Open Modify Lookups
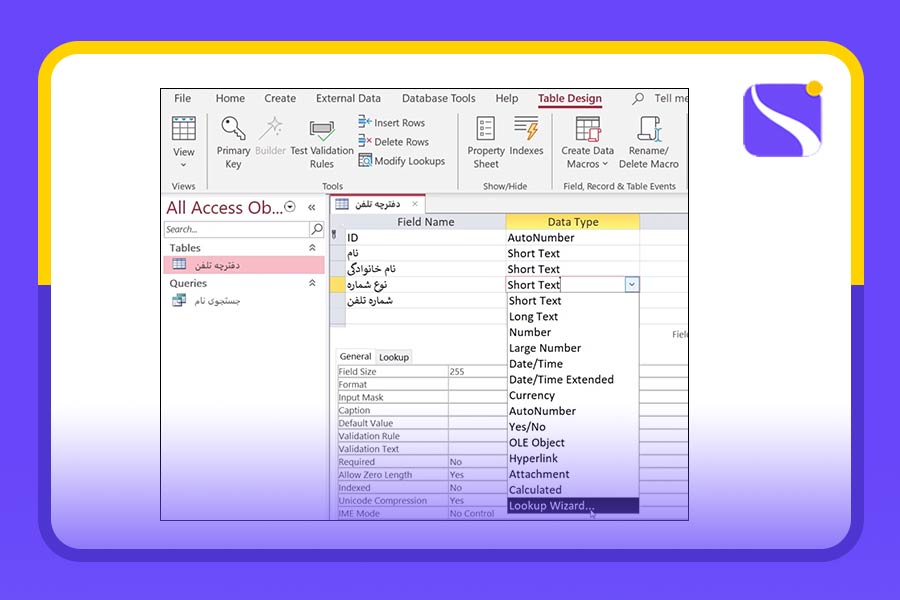 click(402, 161)
